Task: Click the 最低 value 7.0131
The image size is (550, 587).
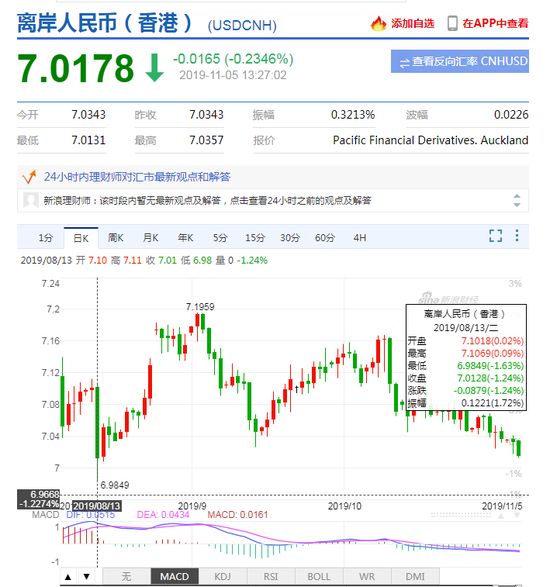Action: click(88, 140)
